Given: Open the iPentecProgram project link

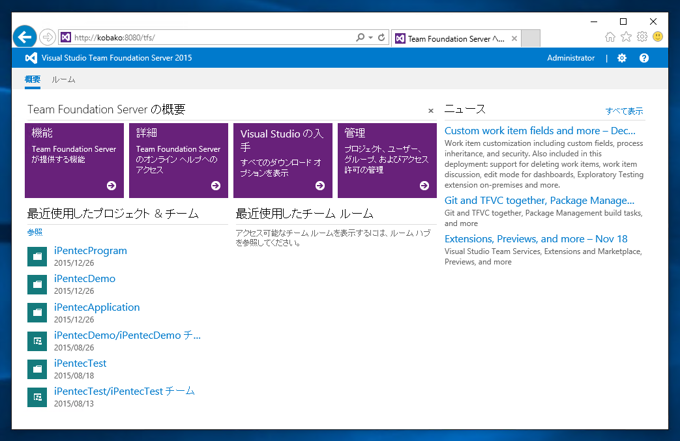Looking at the screenshot, I should (x=90, y=251).
